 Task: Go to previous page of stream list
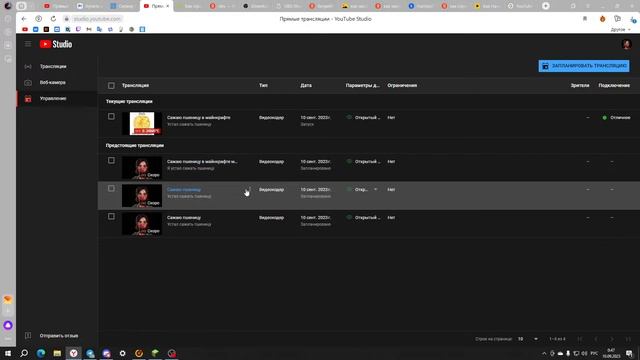pos(596,339)
